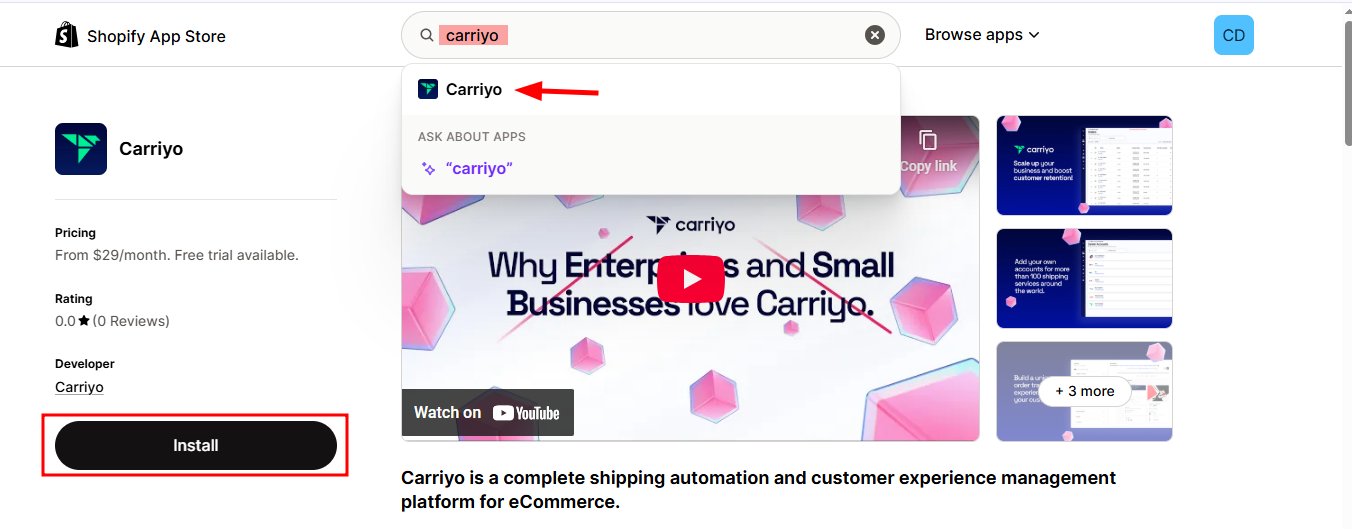Play the YouTube video
The height and width of the screenshot is (529, 1352).
click(691, 279)
